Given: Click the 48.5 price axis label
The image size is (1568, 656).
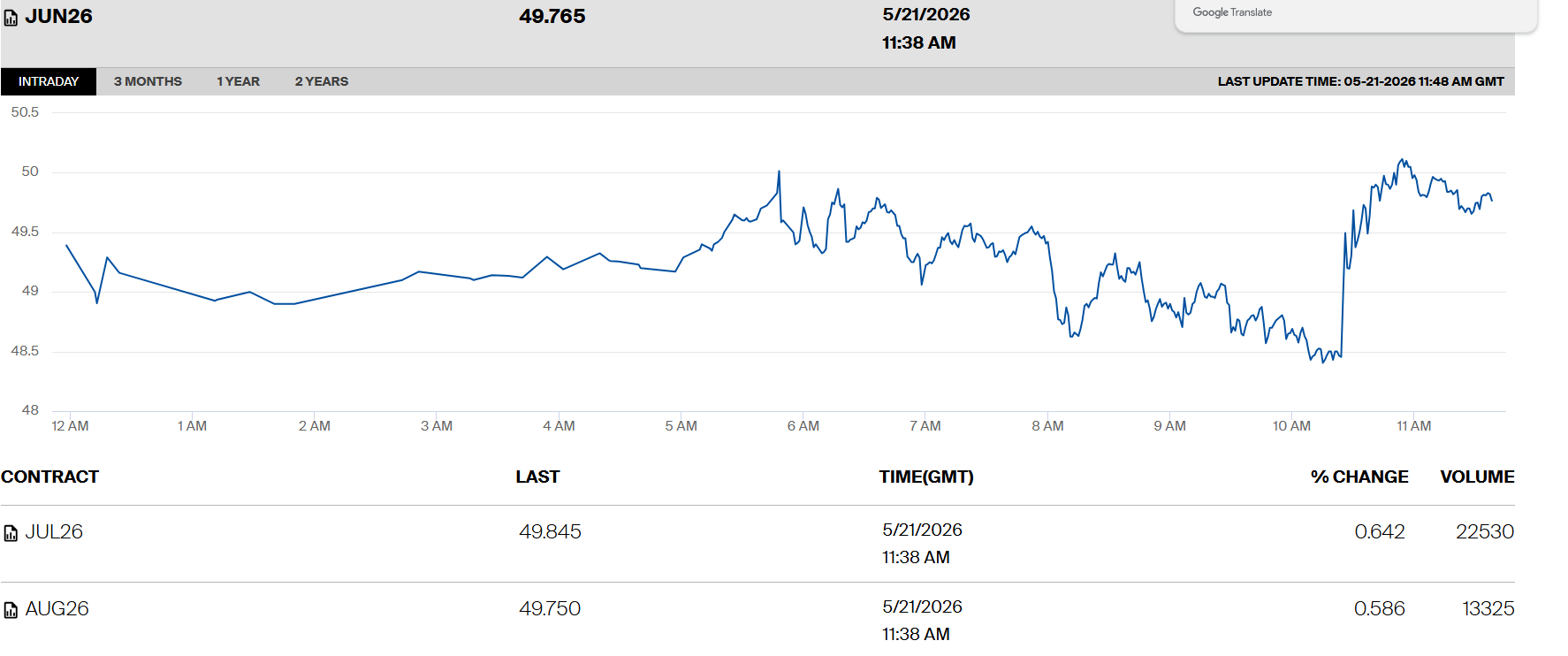Looking at the screenshot, I should pos(25,351).
